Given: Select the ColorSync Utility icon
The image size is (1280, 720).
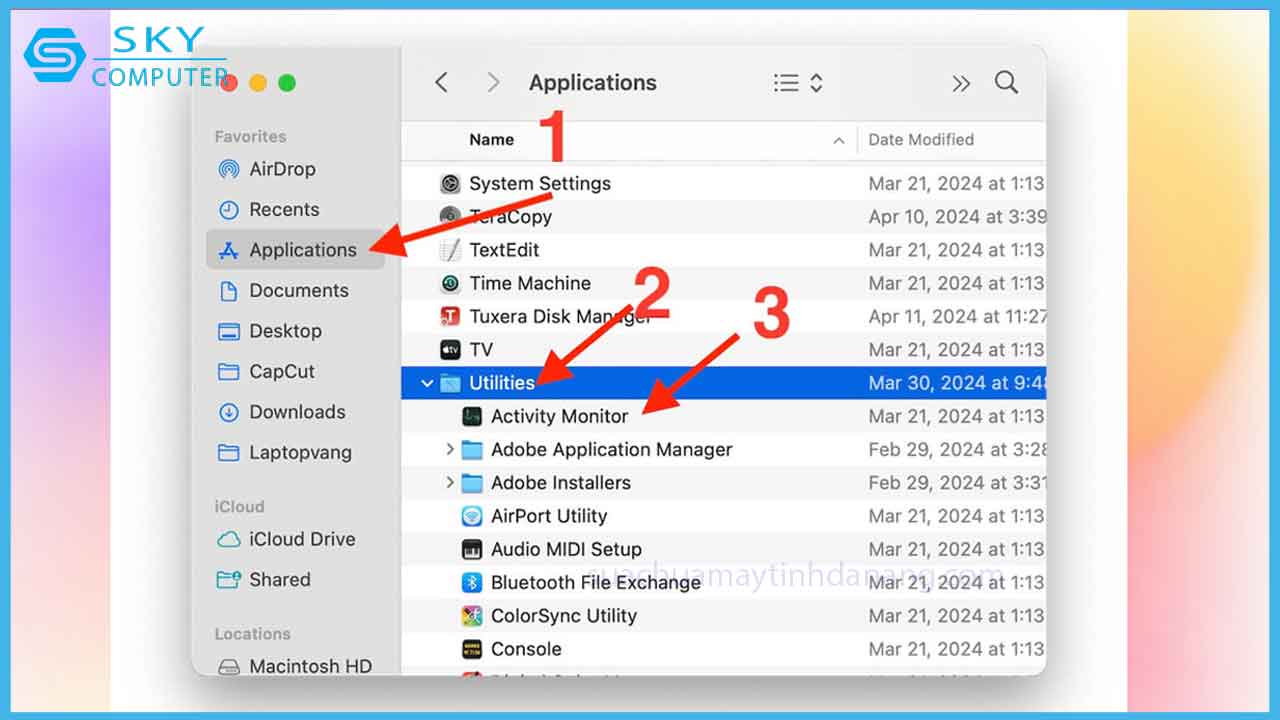Looking at the screenshot, I should [x=472, y=616].
